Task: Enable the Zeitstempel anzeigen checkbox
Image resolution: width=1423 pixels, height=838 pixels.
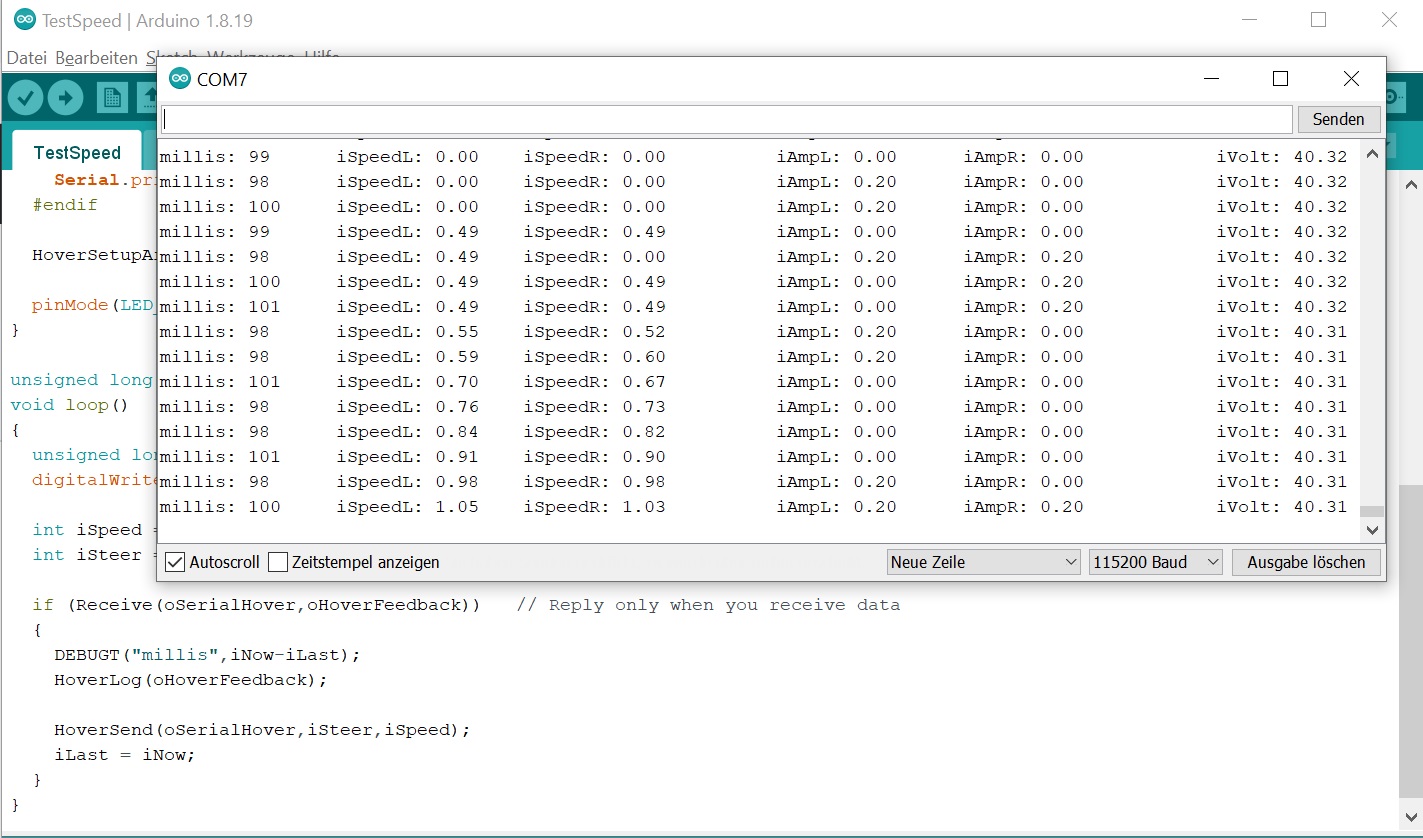Action: click(278, 562)
